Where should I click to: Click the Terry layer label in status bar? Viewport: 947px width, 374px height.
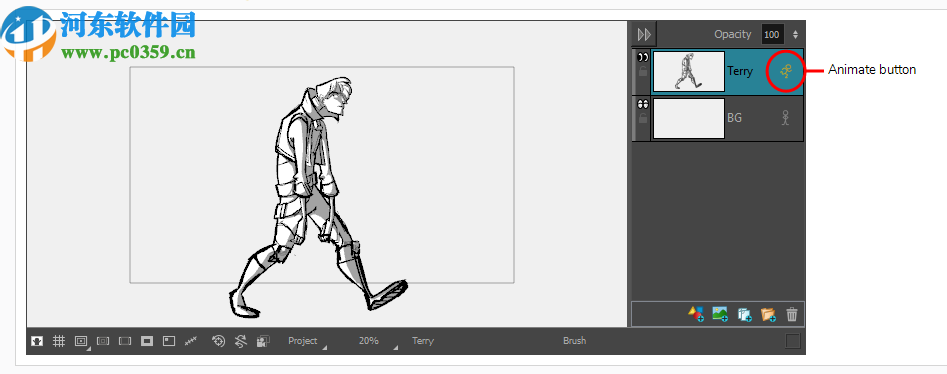[423, 341]
